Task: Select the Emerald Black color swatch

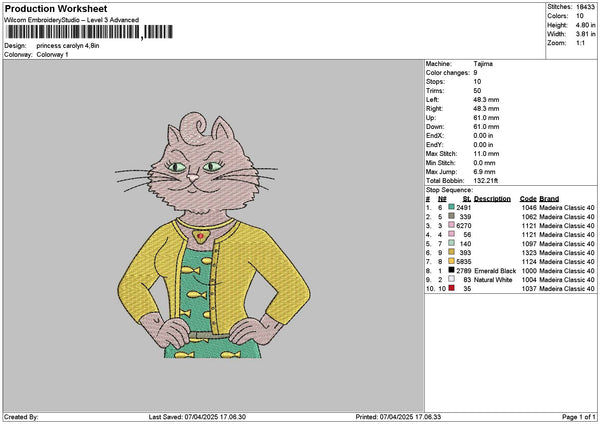Action: [x=452, y=270]
